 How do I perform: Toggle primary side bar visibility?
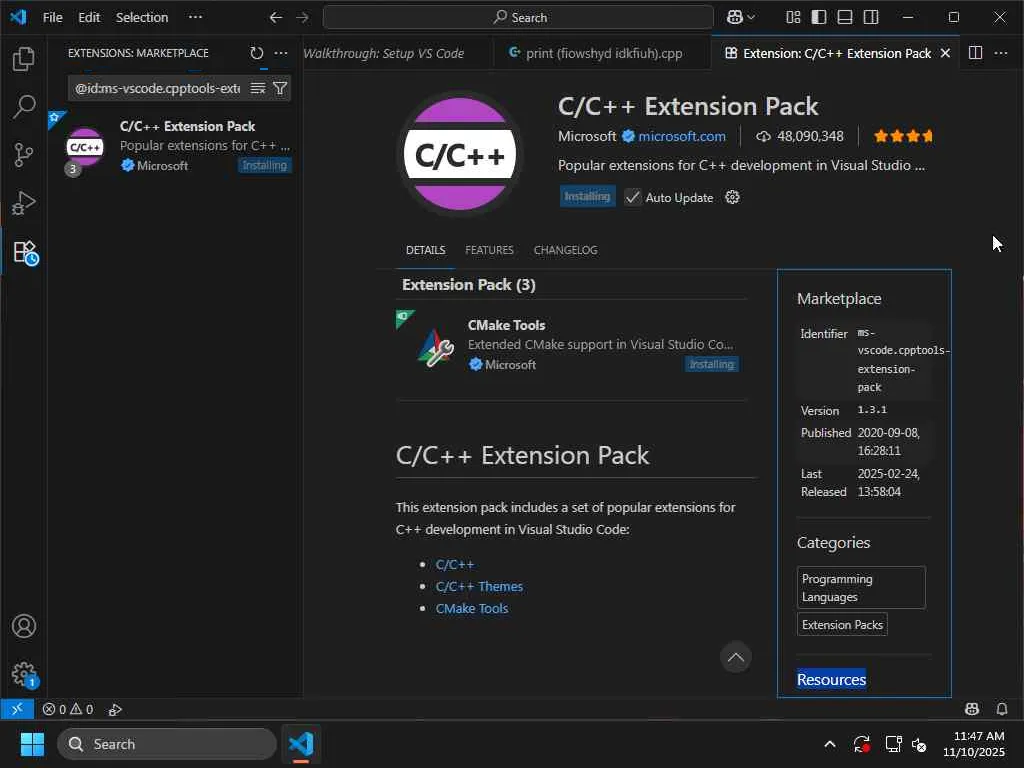click(819, 18)
